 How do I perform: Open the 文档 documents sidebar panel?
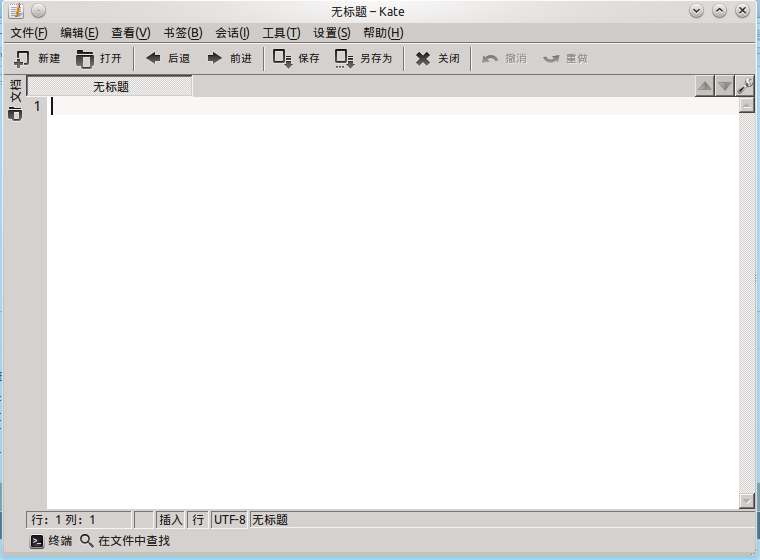(15, 100)
